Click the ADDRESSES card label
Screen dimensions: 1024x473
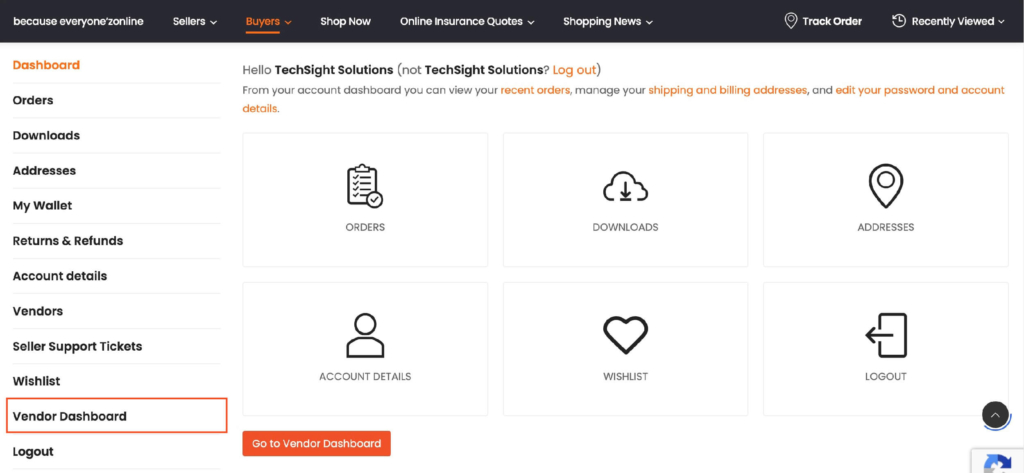point(886,227)
